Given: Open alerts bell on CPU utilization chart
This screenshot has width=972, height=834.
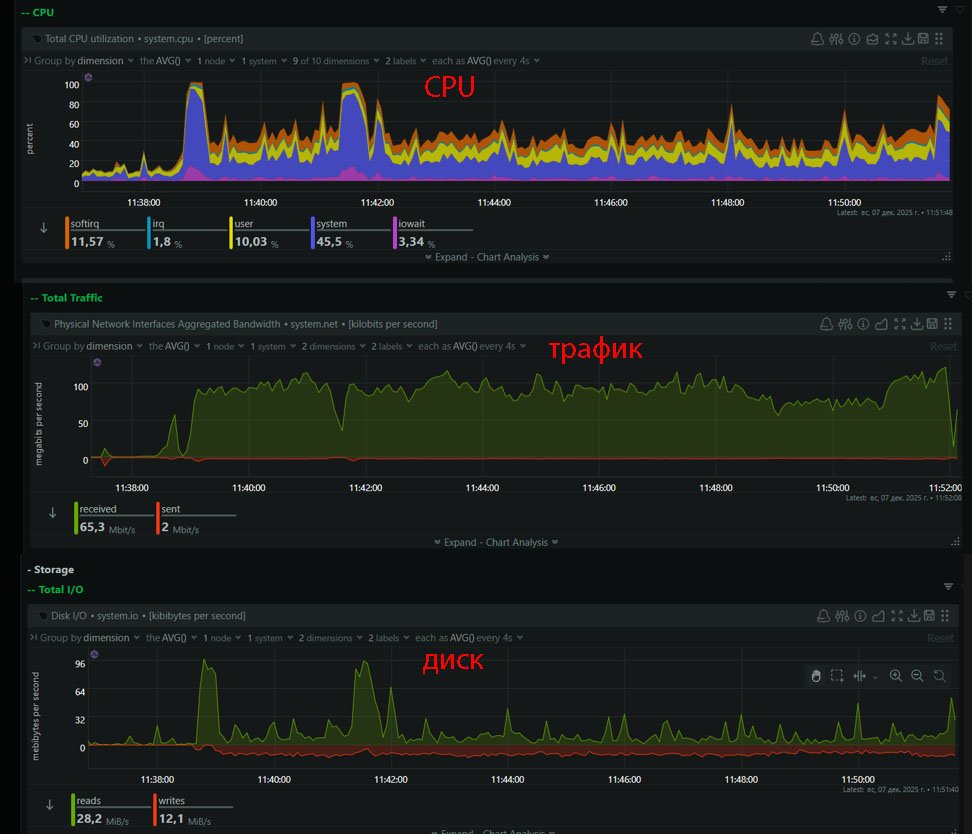Looking at the screenshot, I should [817, 39].
